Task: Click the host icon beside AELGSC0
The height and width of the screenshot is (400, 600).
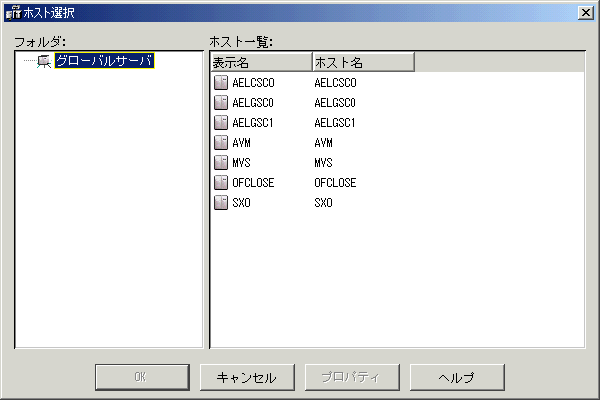Action: click(x=221, y=103)
